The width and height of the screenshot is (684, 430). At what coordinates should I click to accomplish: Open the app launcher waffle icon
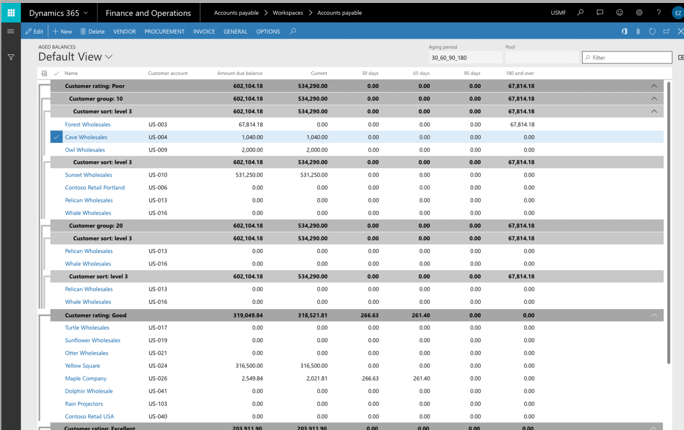coord(11,13)
